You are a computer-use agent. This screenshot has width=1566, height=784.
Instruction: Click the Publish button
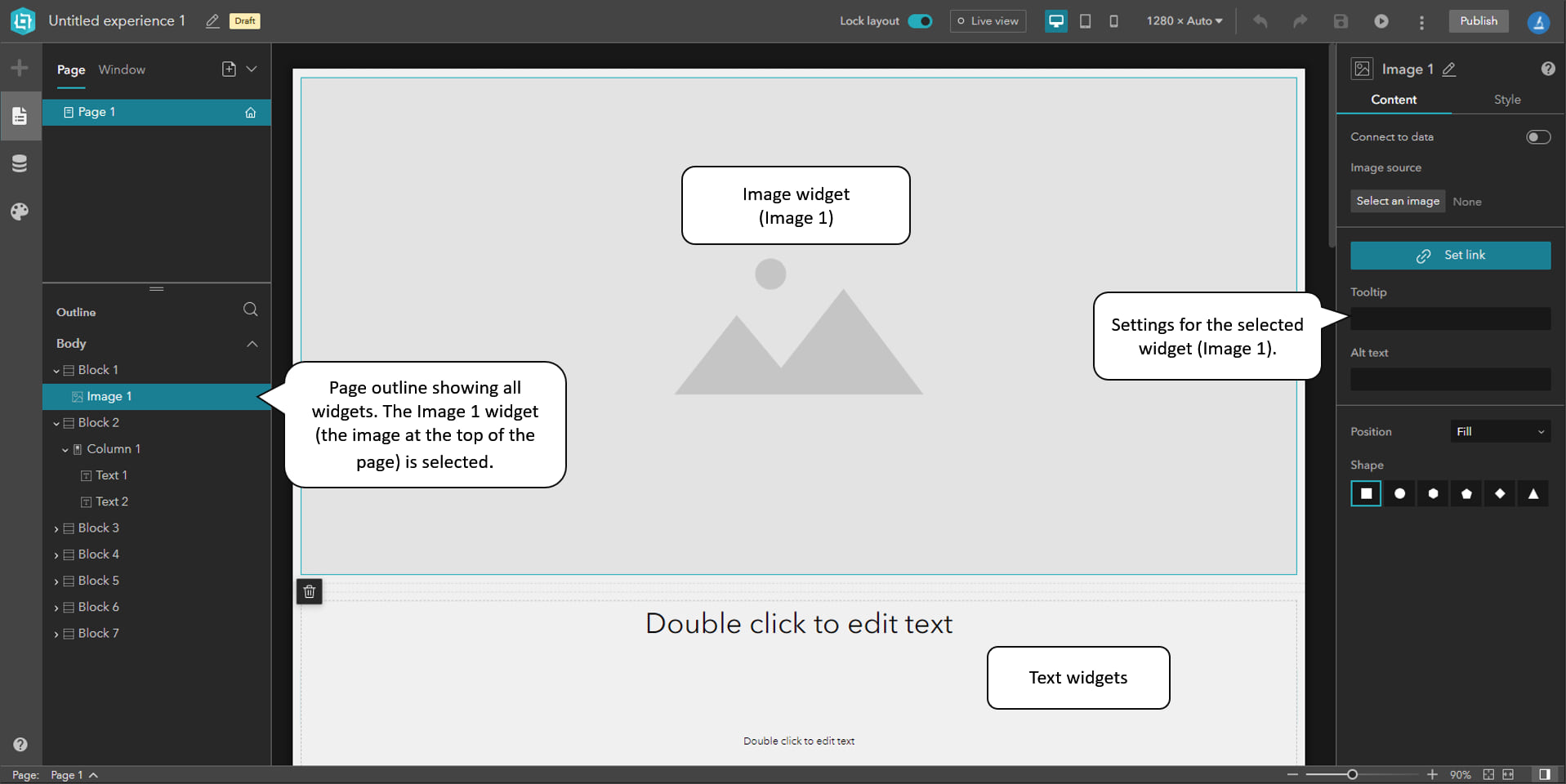(x=1479, y=21)
